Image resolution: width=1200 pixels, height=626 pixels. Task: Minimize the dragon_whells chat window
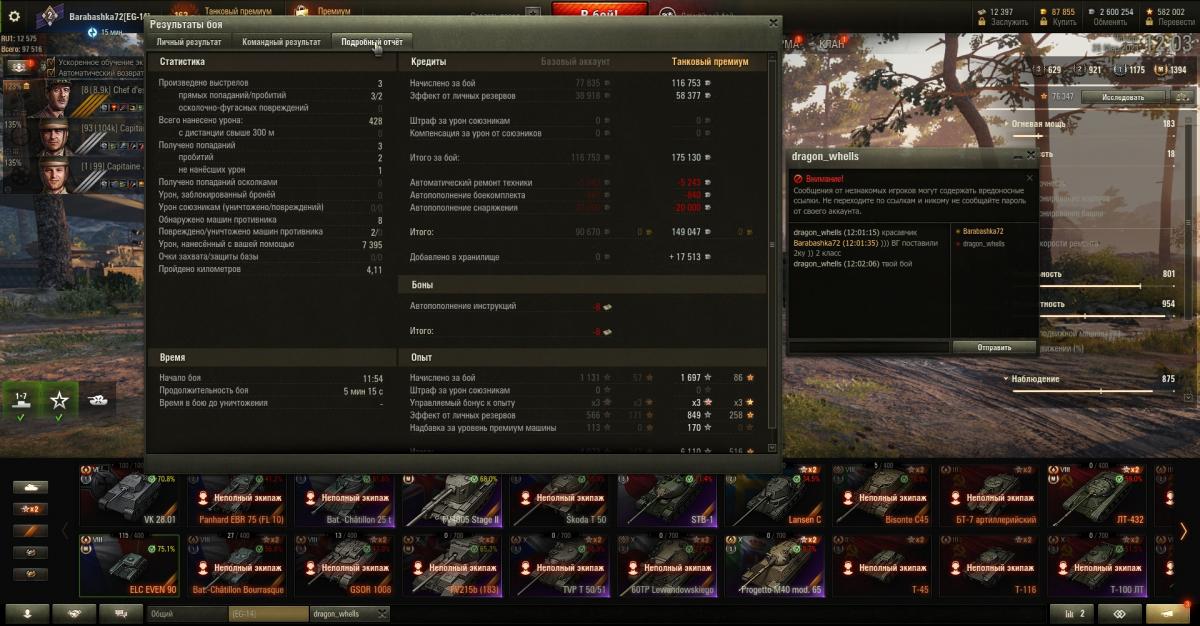click(1019, 157)
